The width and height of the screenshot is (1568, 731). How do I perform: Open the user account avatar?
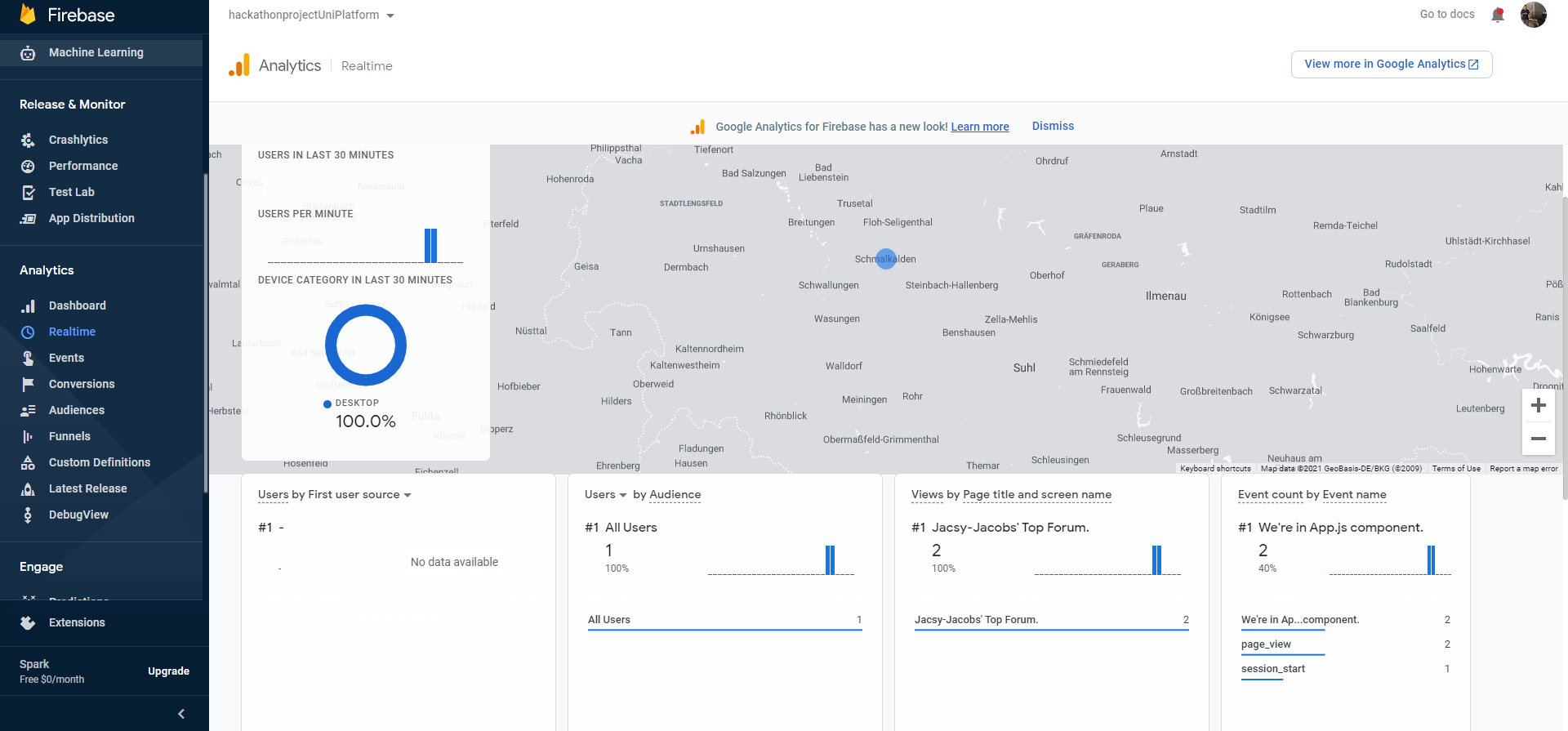pos(1533,15)
